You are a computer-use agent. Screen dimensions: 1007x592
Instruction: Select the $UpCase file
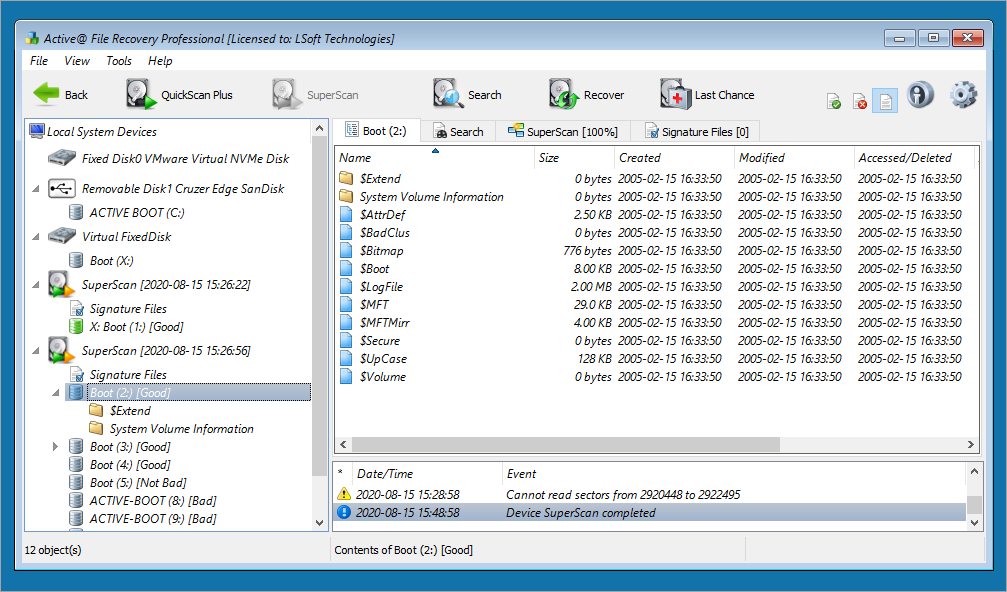pyautogui.click(x=383, y=358)
